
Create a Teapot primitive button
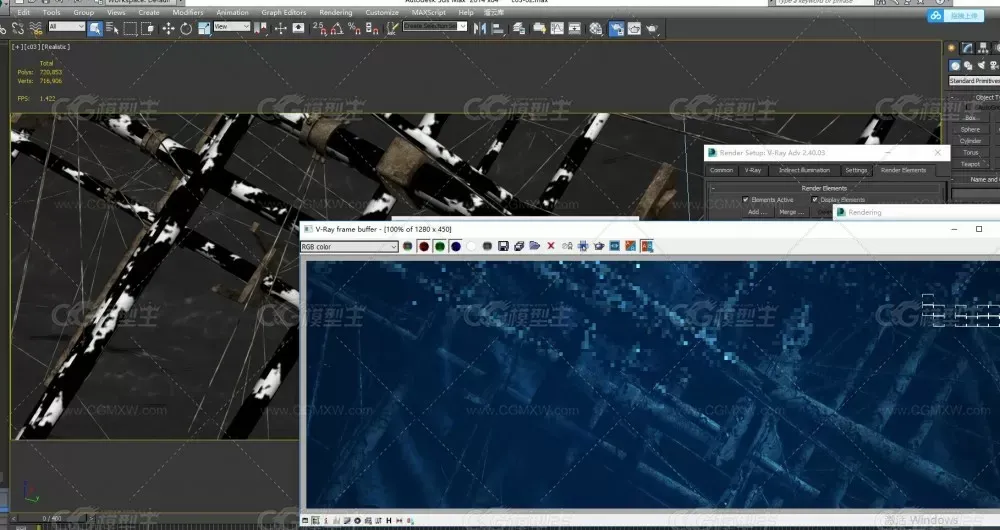coord(970,164)
